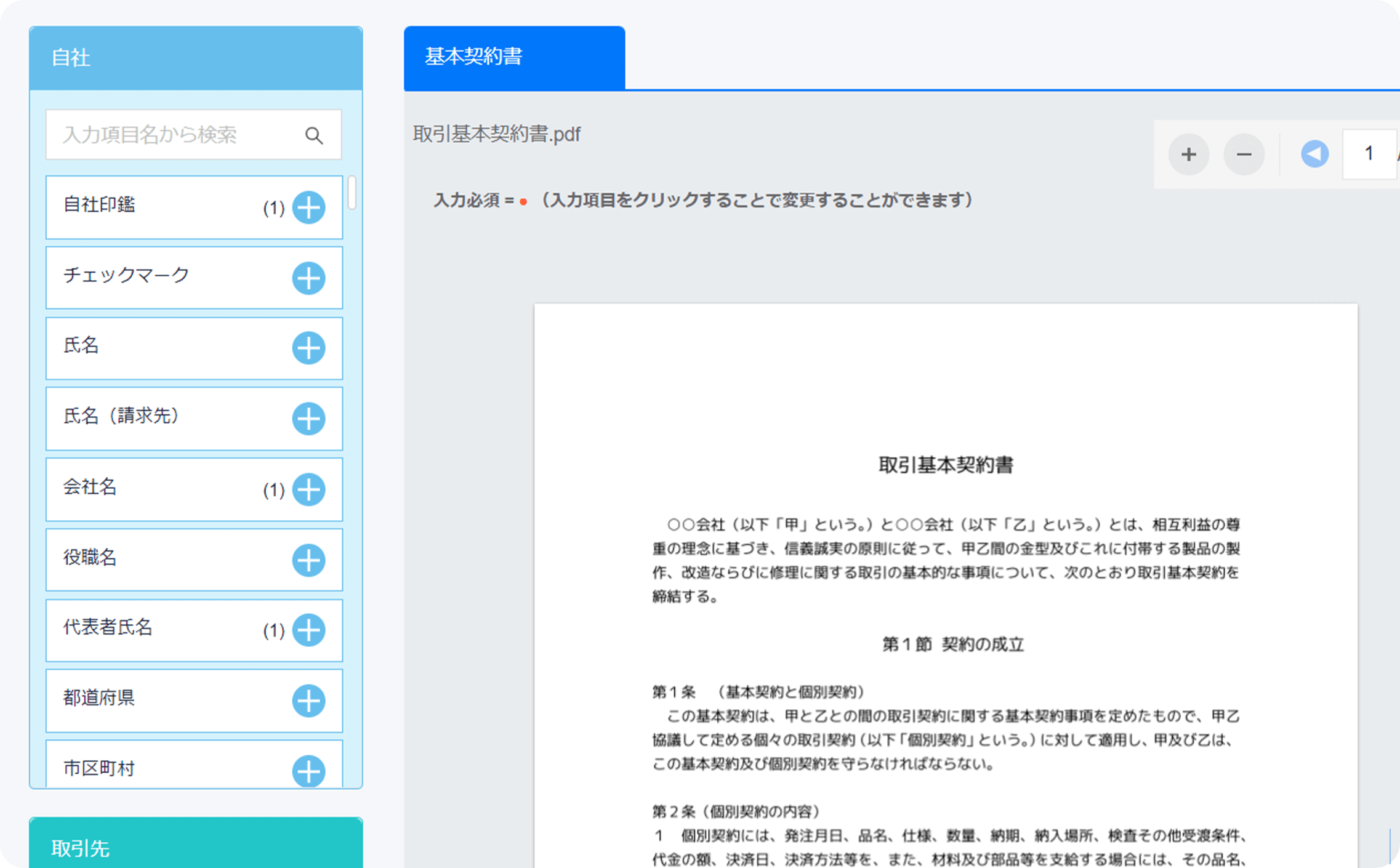Screen dimensions: 1400x868
Task: Click plus icon beside 会社名
Action: tap(308, 490)
